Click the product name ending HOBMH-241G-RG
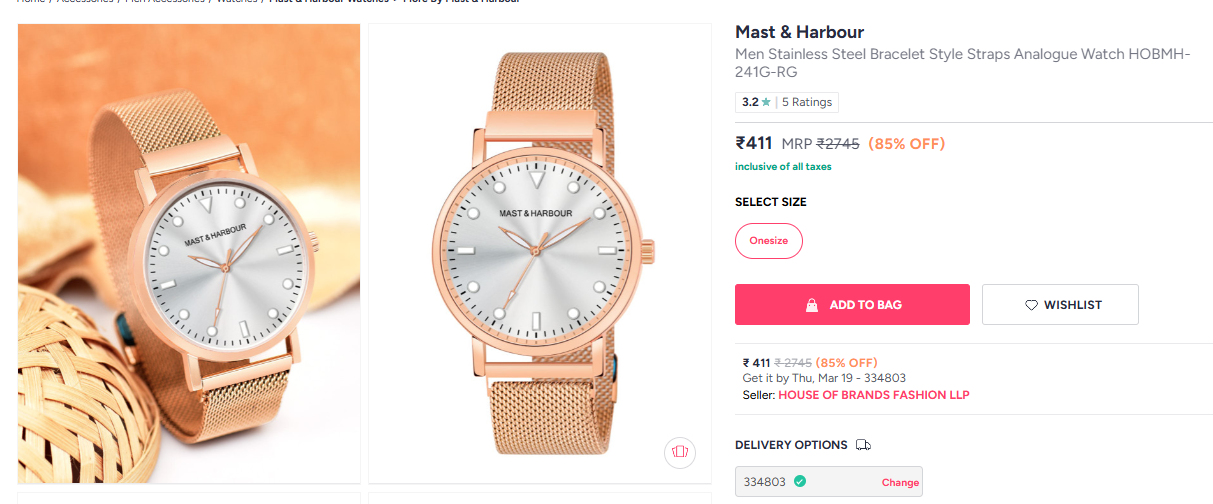This screenshot has width=1213, height=504. click(962, 63)
